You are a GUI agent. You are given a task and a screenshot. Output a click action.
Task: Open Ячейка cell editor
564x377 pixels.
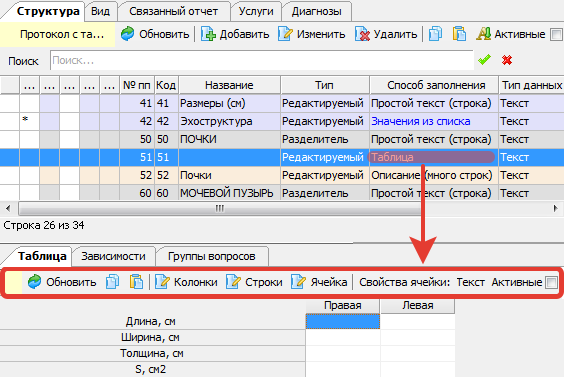[319, 282]
